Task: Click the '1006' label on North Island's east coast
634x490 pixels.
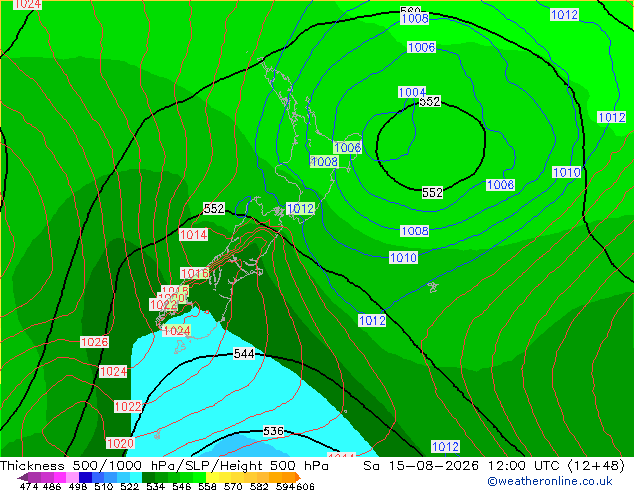Action: [x=348, y=147]
